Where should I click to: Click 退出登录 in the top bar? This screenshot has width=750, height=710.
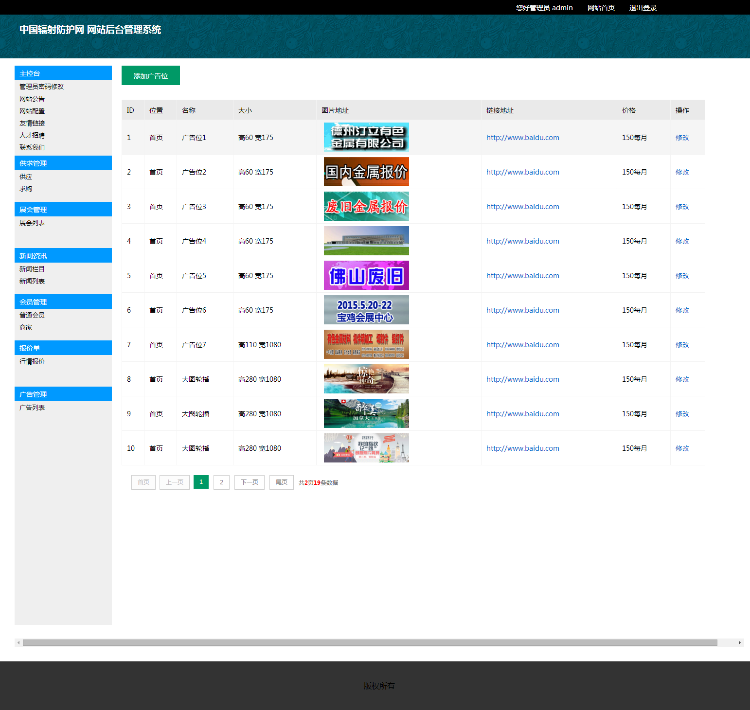643,7
